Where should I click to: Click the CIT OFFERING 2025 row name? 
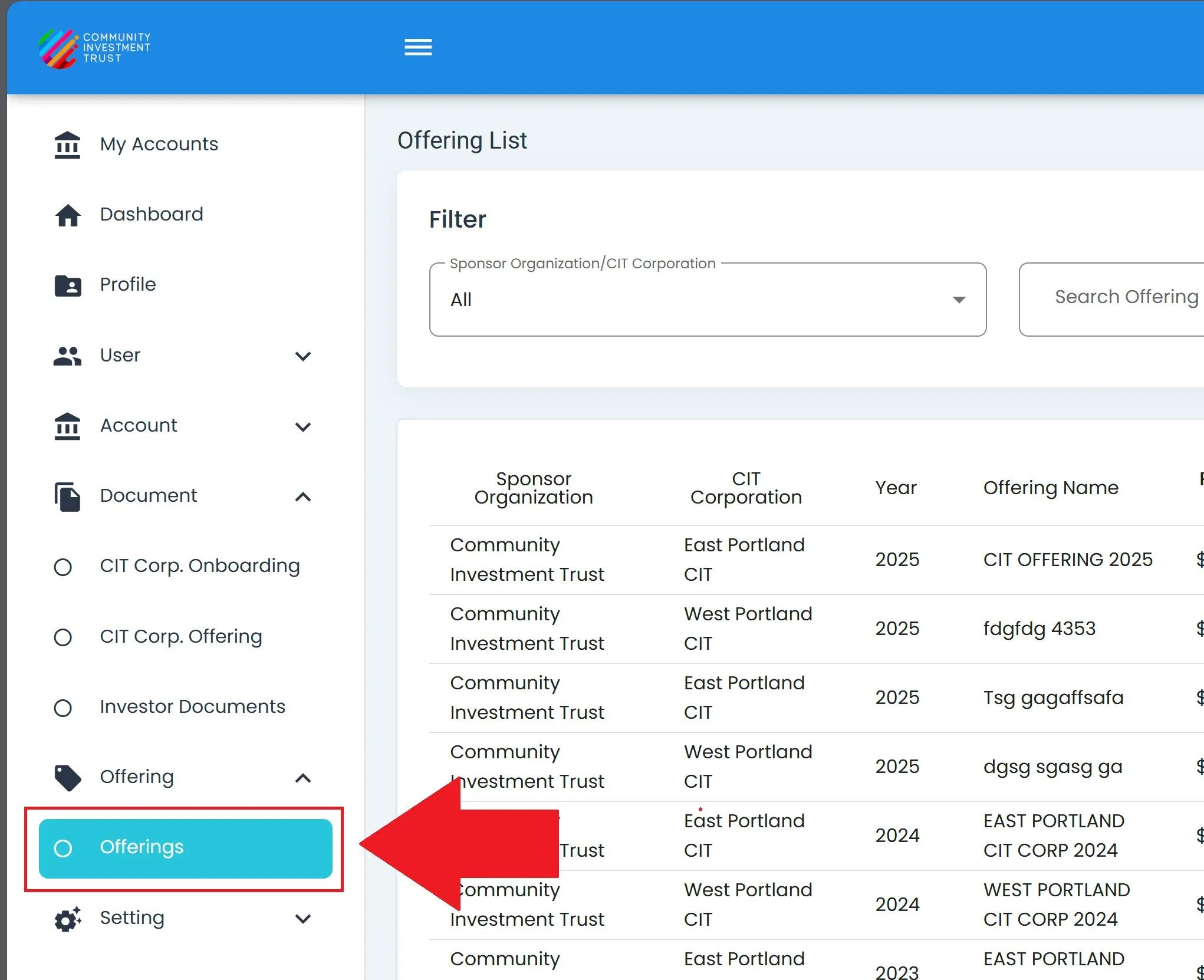tap(1067, 560)
